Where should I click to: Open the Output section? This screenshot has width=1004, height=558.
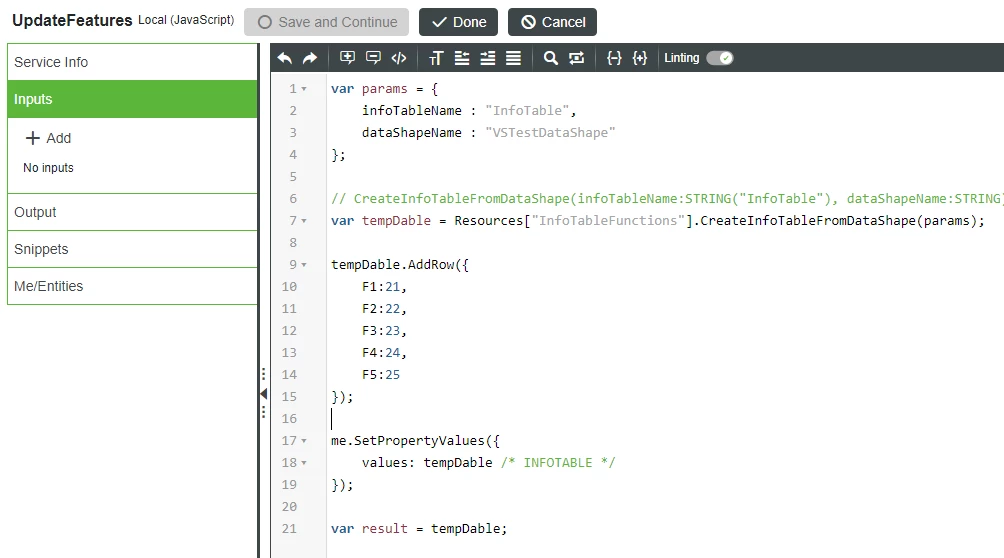pyautogui.click(x=133, y=212)
